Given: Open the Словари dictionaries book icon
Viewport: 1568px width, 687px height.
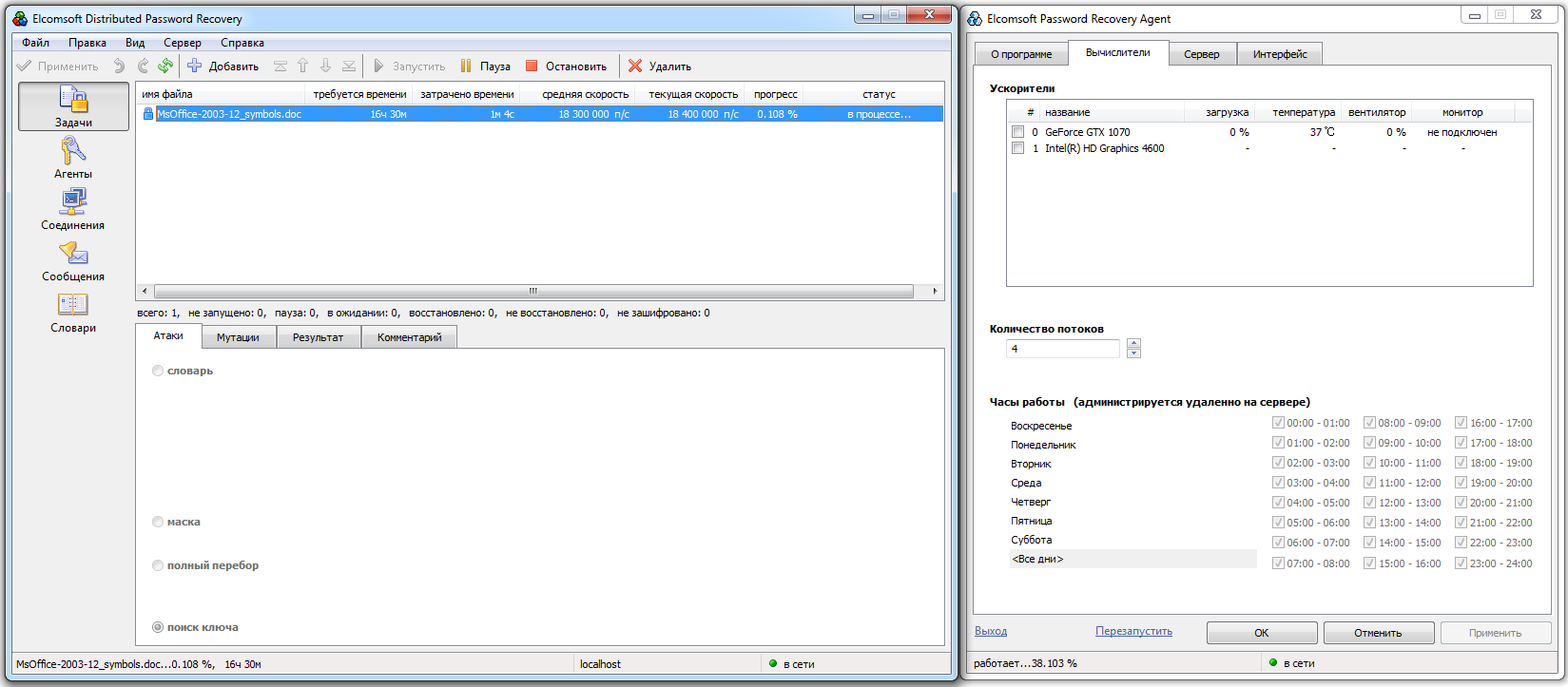Looking at the screenshot, I should (x=73, y=304).
